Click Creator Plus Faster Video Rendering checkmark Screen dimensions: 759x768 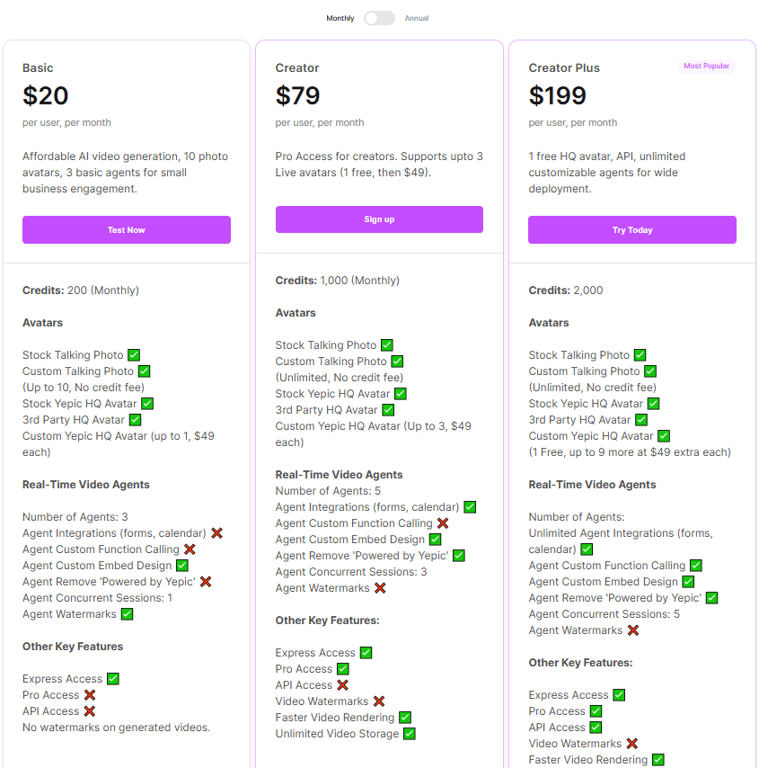click(x=658, y=760)
